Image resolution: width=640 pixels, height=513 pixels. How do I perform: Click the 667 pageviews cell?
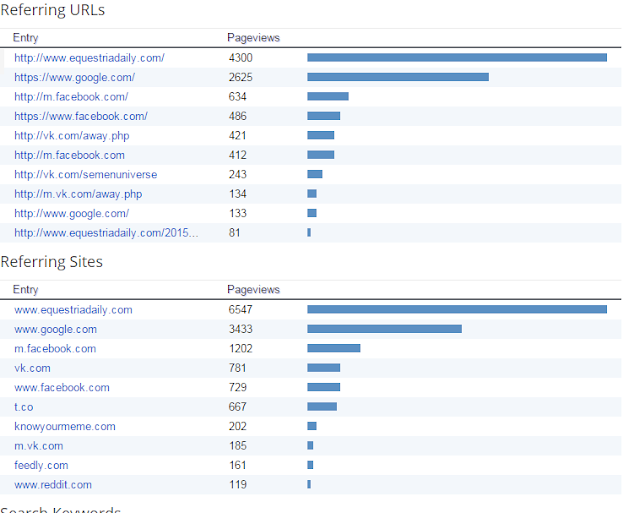[238, 407]
